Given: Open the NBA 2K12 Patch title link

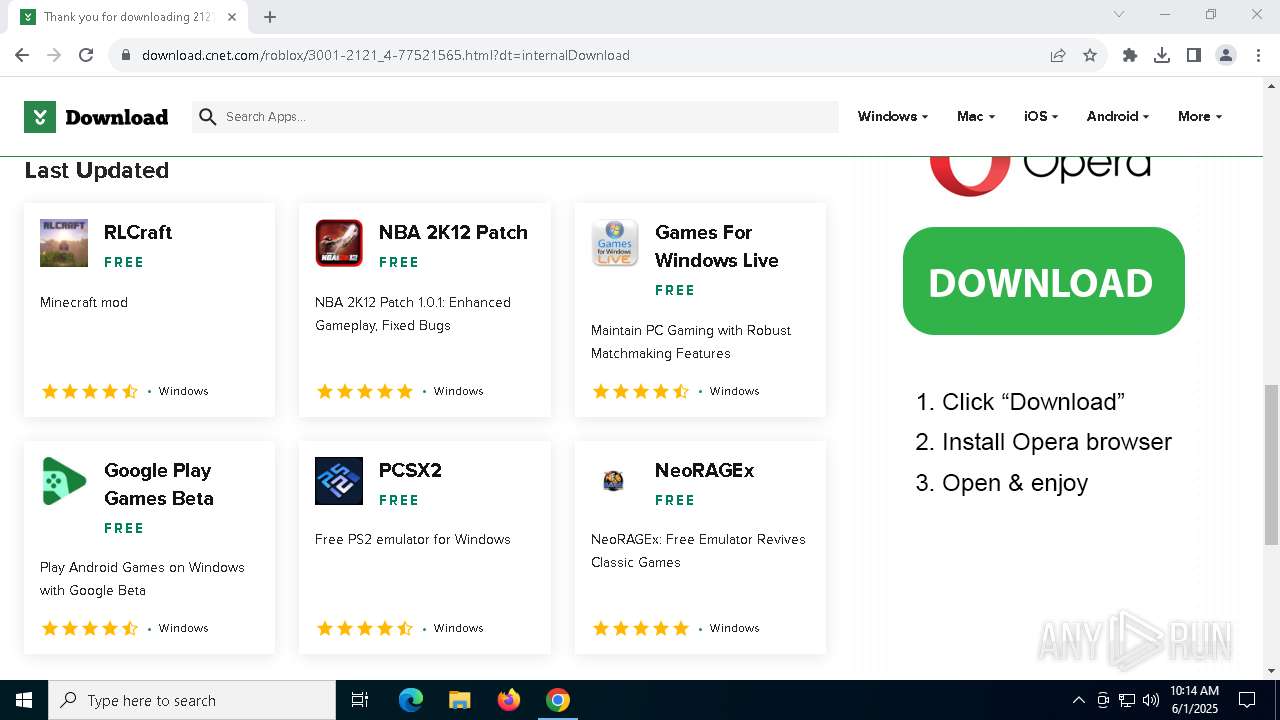Looking at the screenshot, I should point(453,232).
